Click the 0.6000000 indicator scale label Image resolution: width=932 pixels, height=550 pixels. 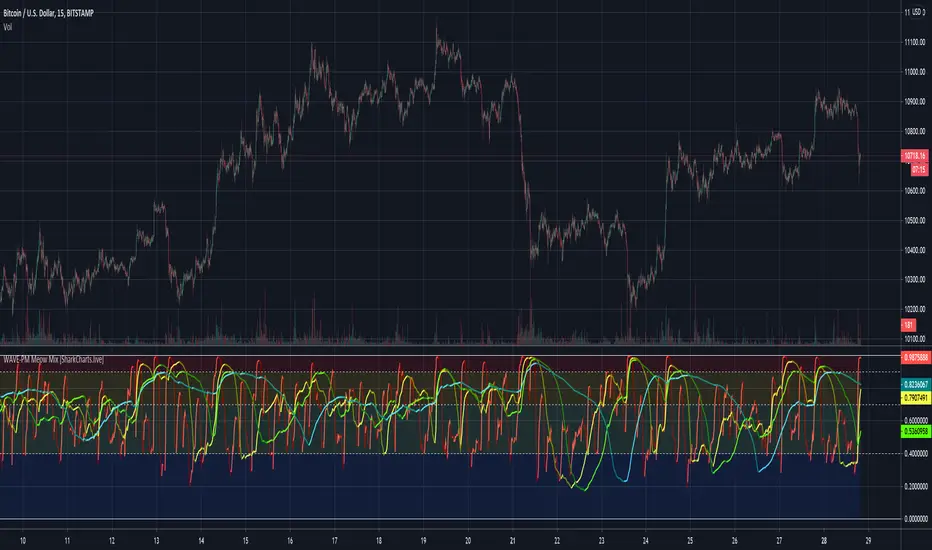pyautogui.click(x=916, y=420)
